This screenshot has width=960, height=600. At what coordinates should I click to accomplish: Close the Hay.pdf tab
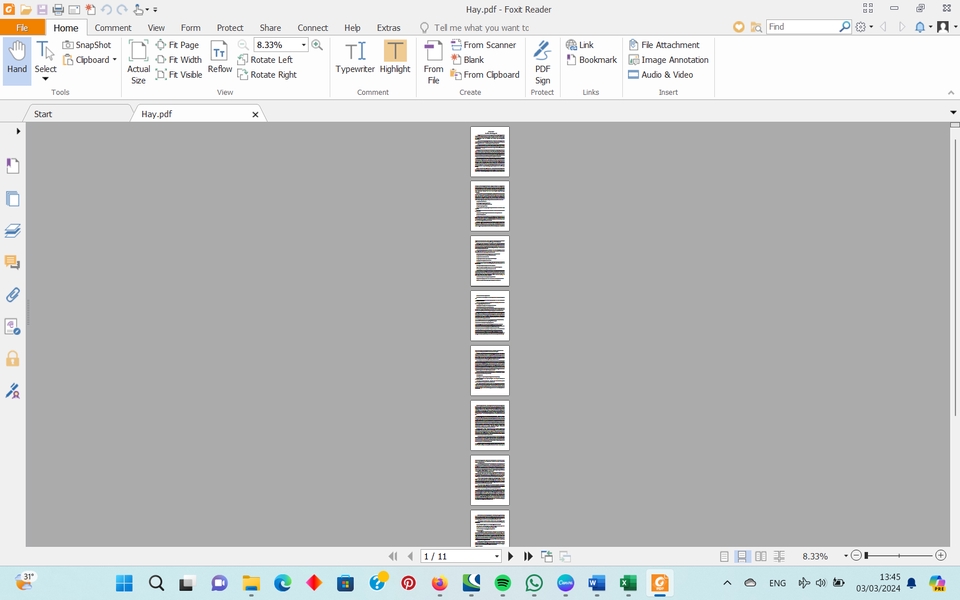pos(255,114)
